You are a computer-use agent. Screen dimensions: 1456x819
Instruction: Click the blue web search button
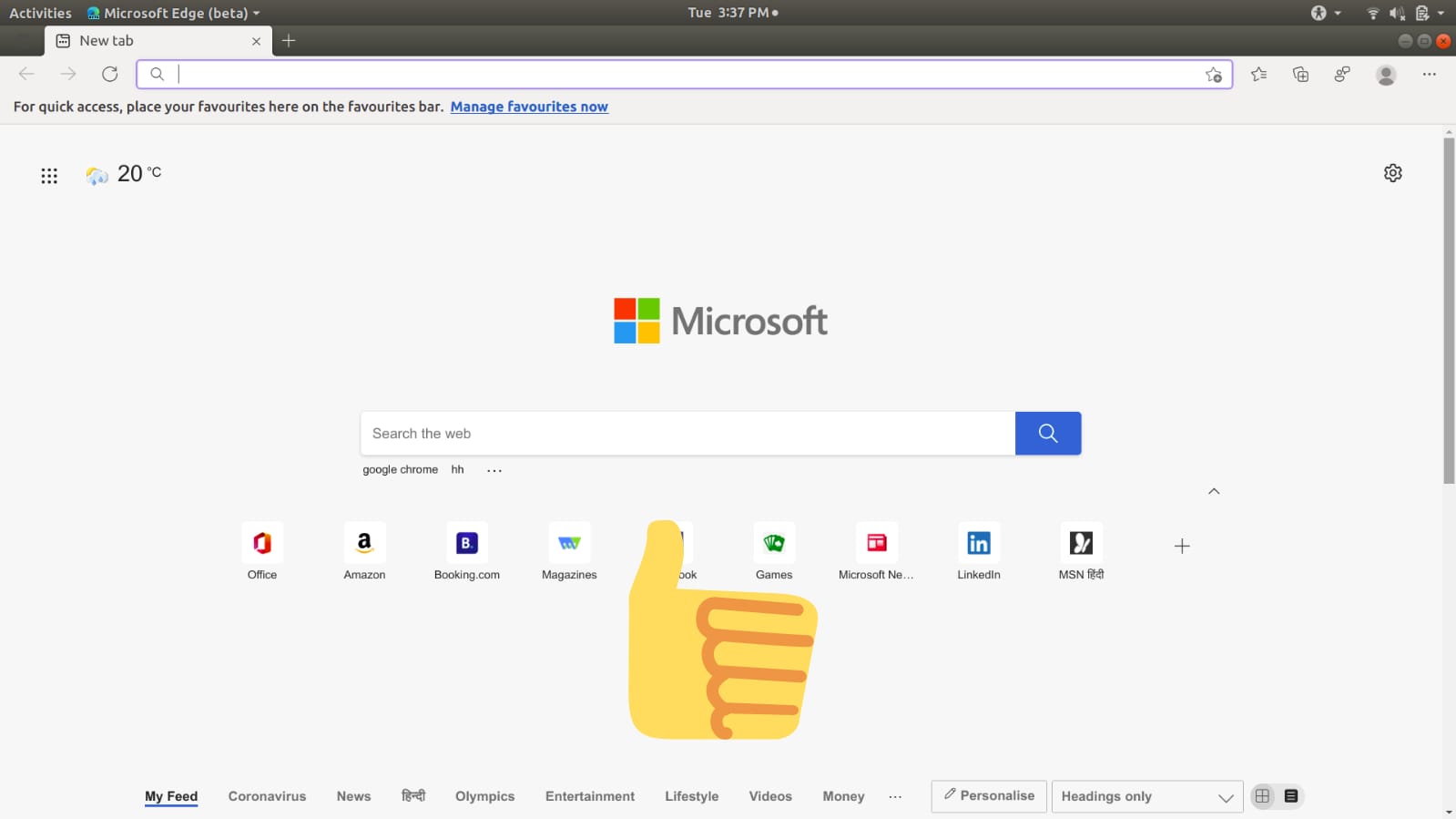(1048, 434)
